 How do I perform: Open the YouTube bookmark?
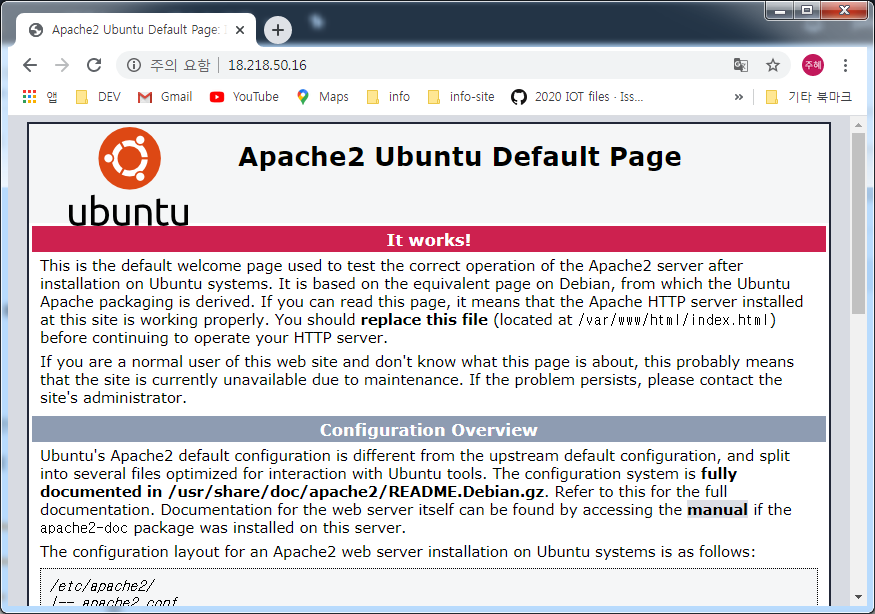[x=244, y=97]
